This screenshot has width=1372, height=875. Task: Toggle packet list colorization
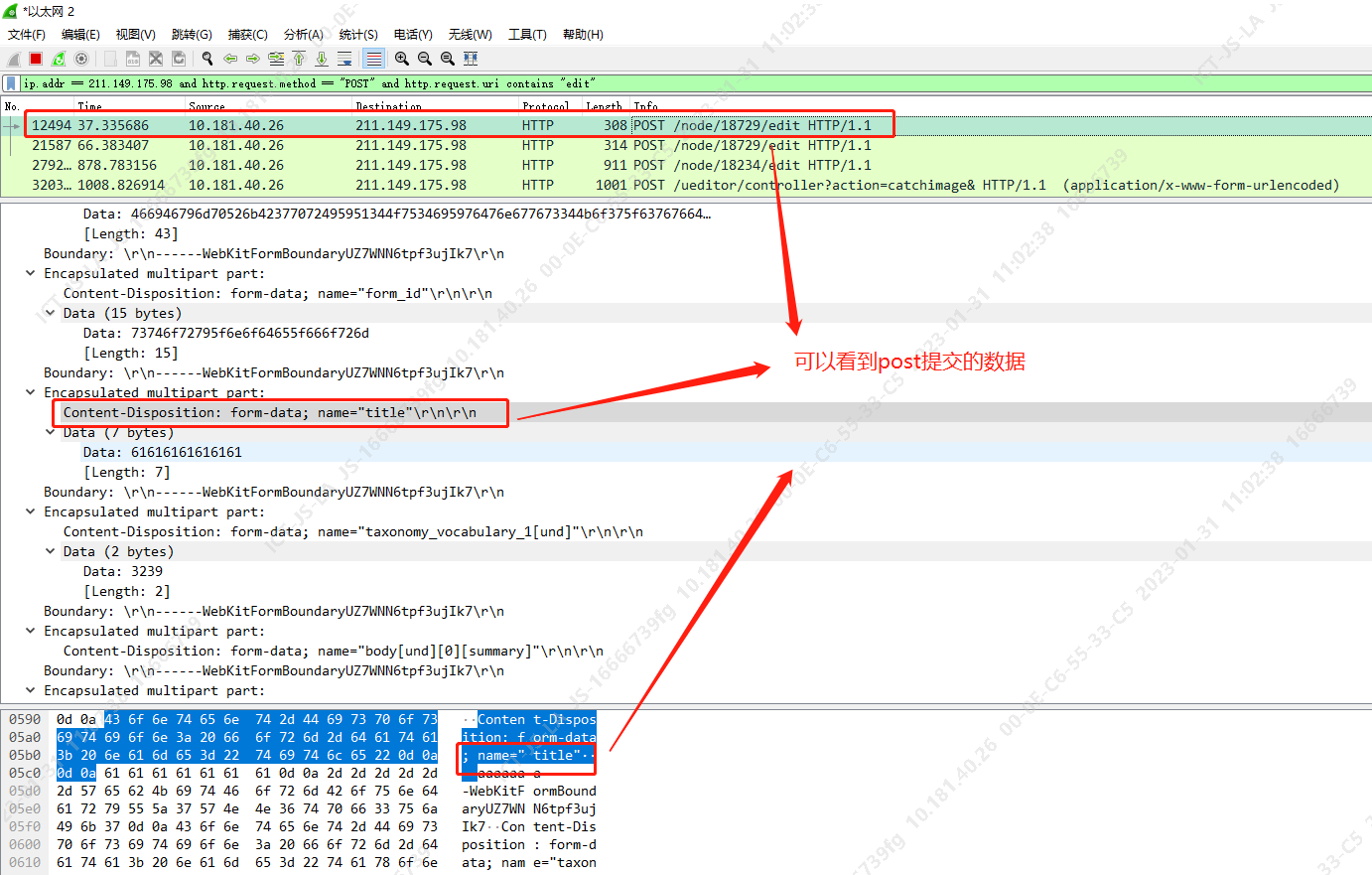tap(373, 59)
